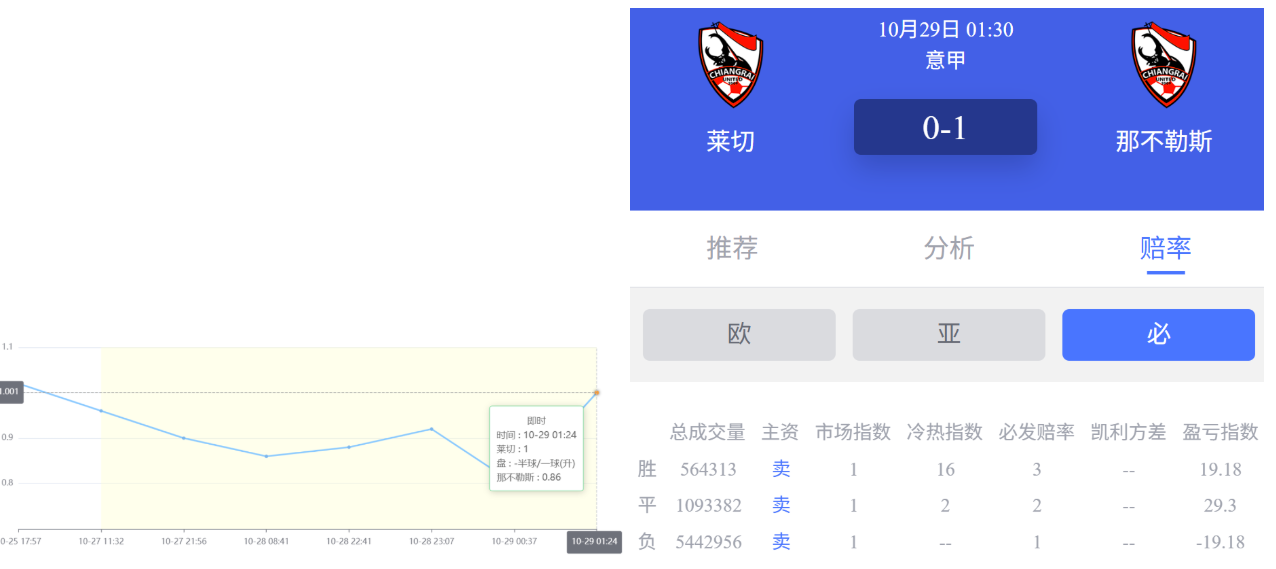The width and height of the screenshot is (1276, 569).
Task: Select the 赔率 tab
Action: click(x=1165, y=248)
